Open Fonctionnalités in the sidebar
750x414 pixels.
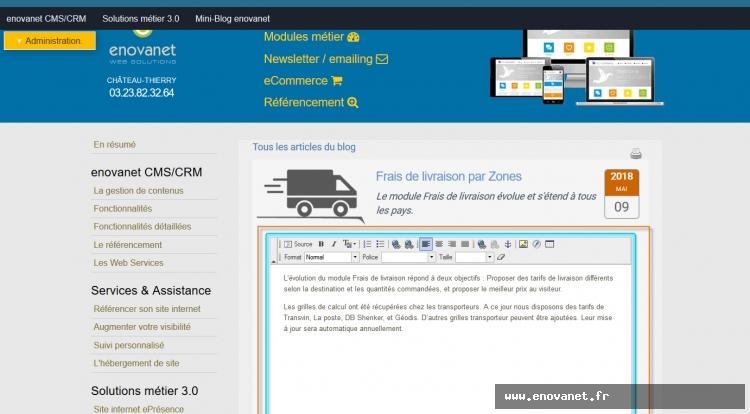(122, 209)
